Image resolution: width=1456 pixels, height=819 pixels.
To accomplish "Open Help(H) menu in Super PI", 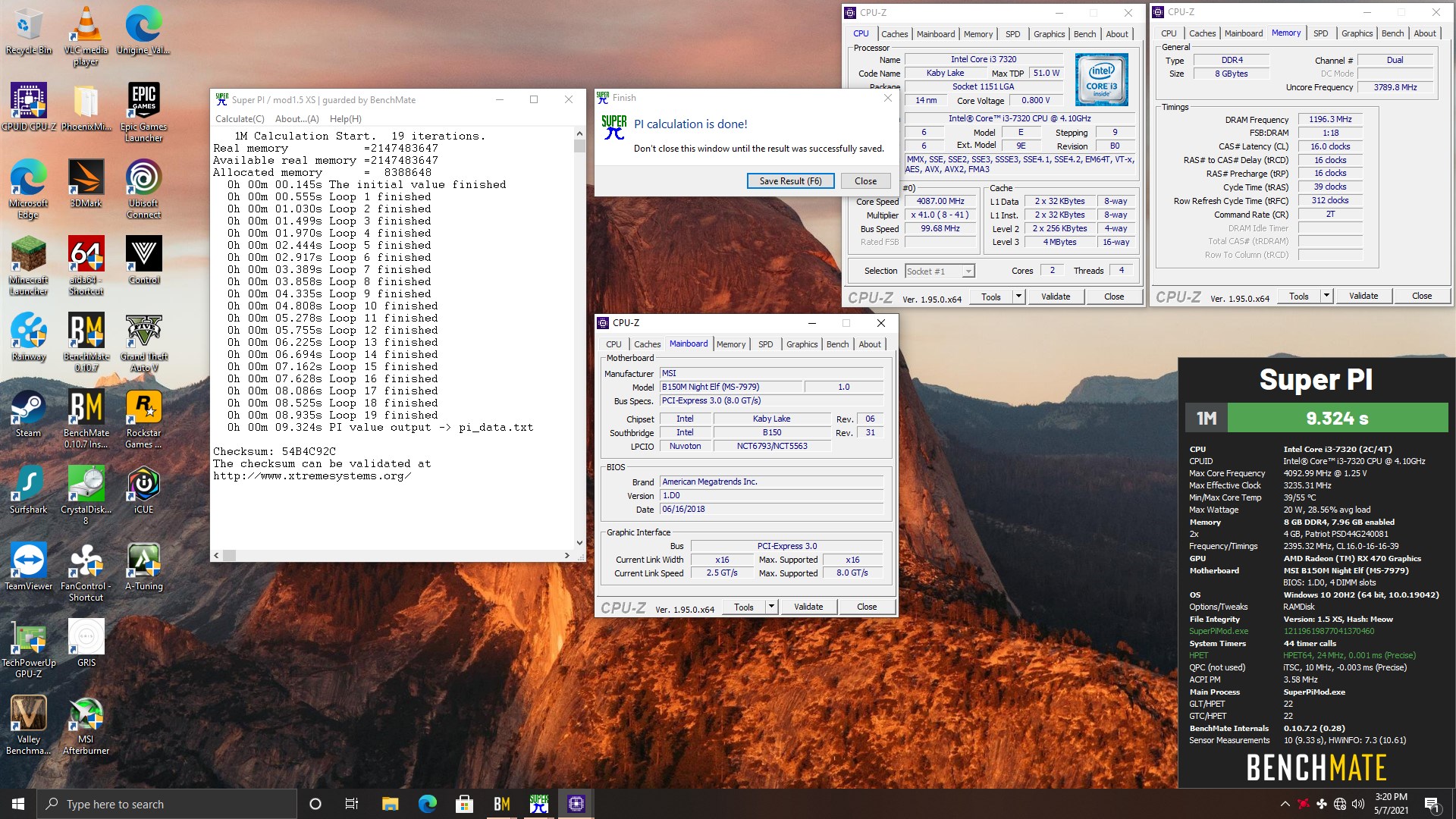I will [x=346, y=119].
